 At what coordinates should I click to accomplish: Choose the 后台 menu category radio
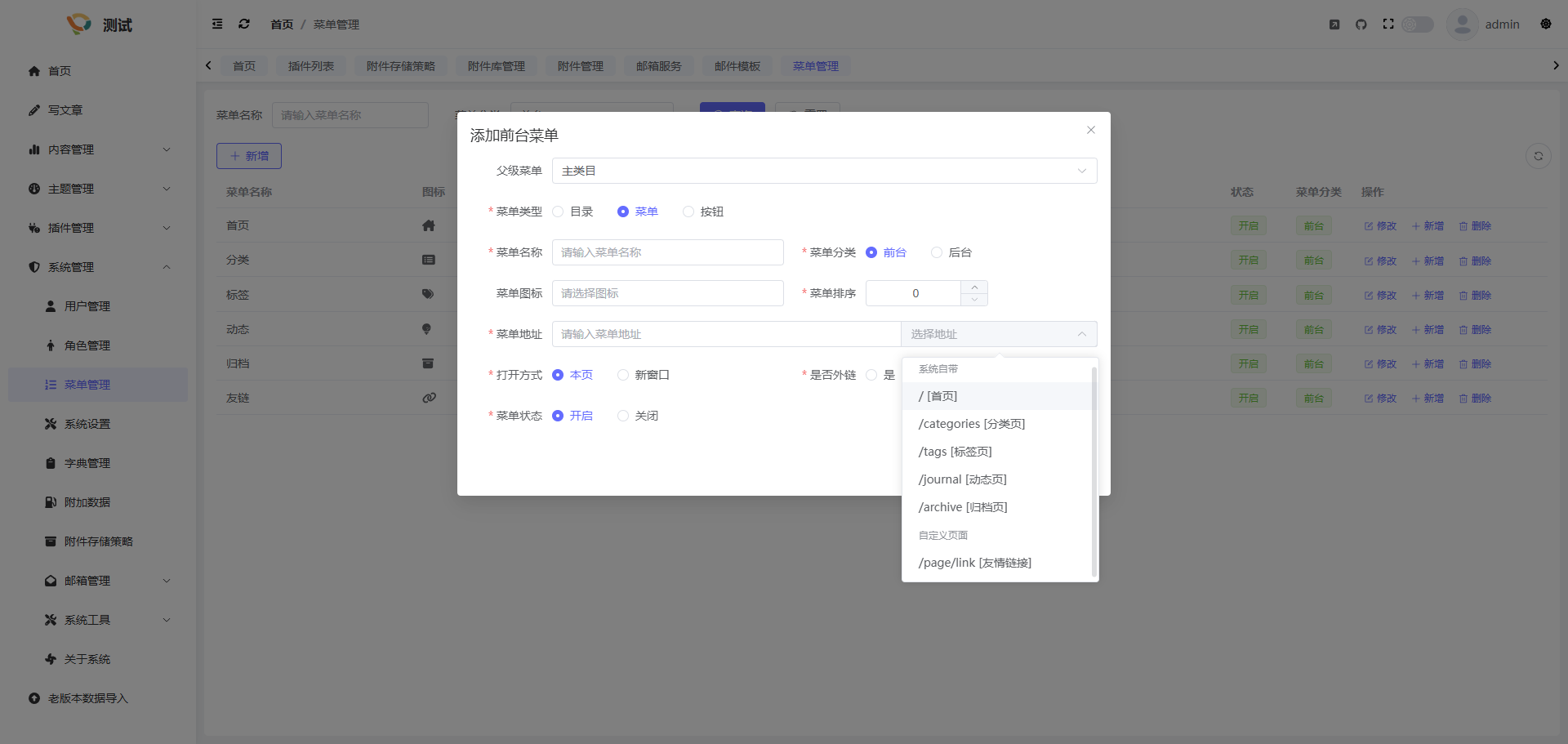coord(937,253)
